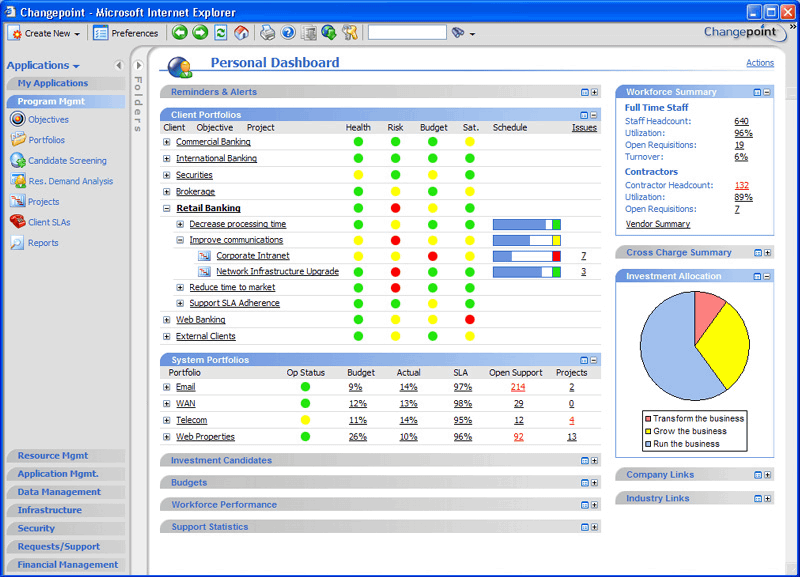Click the globe with green arrow icon

click(329, 33)
